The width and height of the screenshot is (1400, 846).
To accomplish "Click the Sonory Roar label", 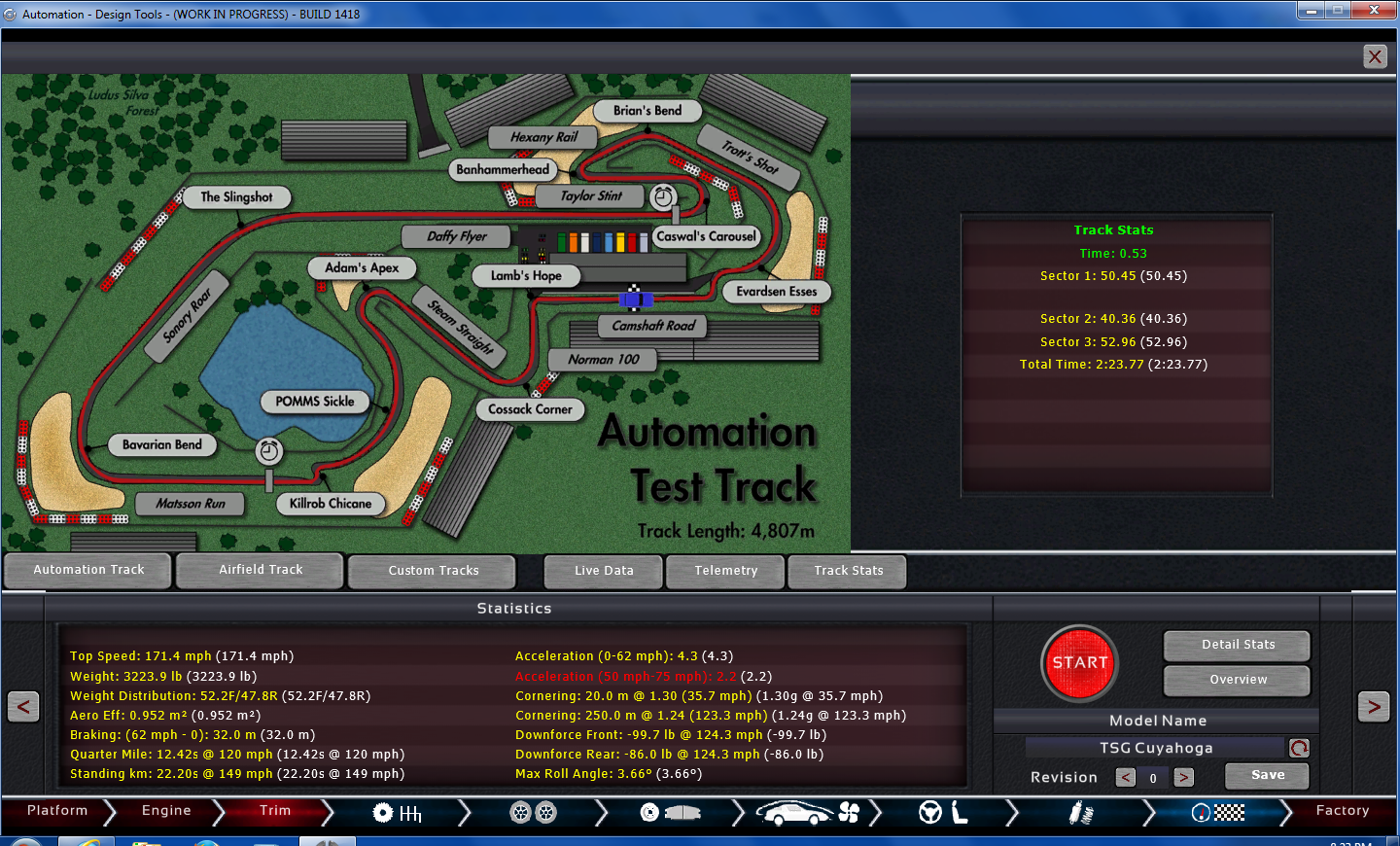I will (187, 317).
